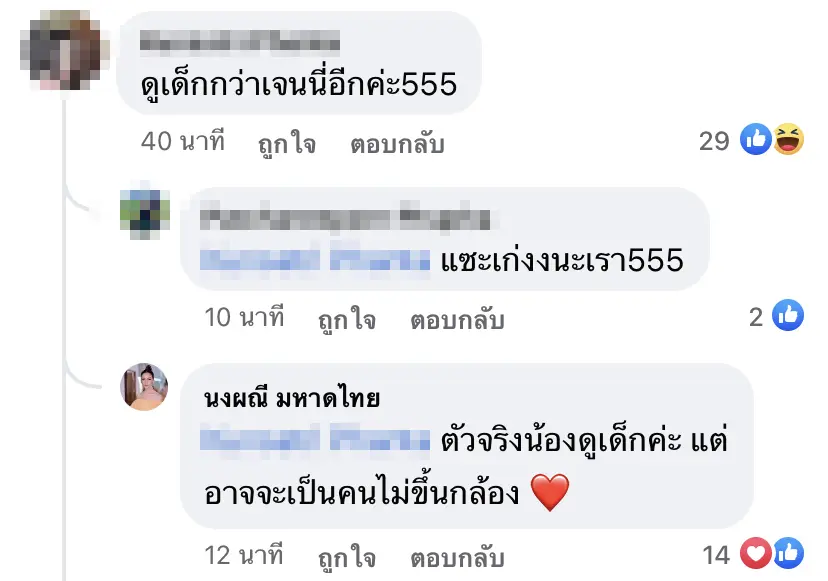Viewport: 828px width, 581px height.
Task: Open the นงผณี มหาดไทย profile name link
Action: tap(291, 398)
